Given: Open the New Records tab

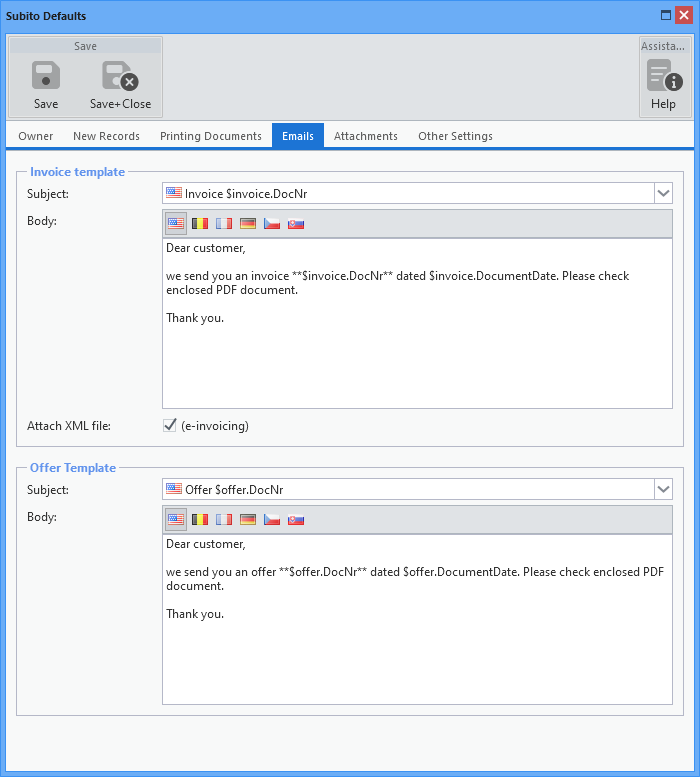Looking at the screenshot, I should (x=107, y=136).
